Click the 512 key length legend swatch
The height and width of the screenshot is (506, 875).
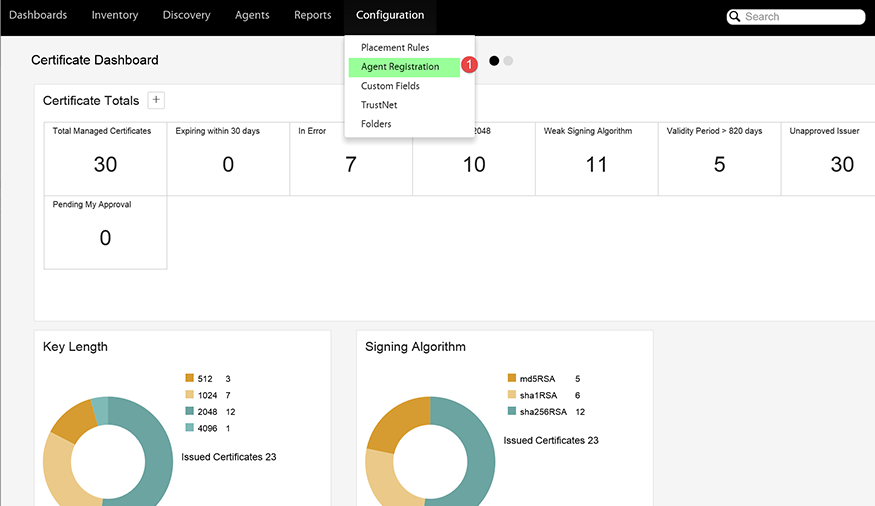point(189,379)
